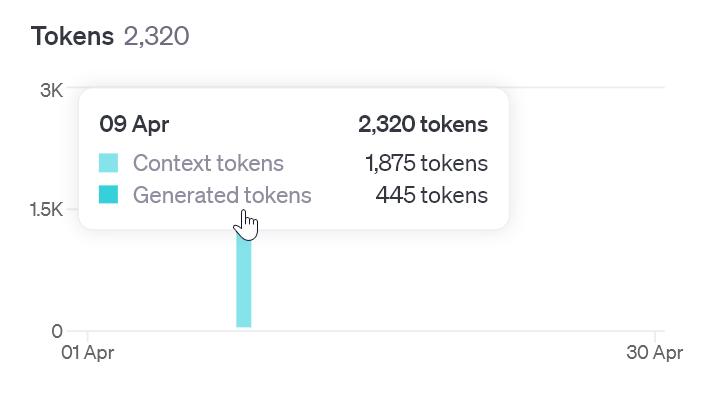Screen dimensions: 721x418
Task: Click the 09 Apr date in tooltip
Action: (x=134, y=124)
